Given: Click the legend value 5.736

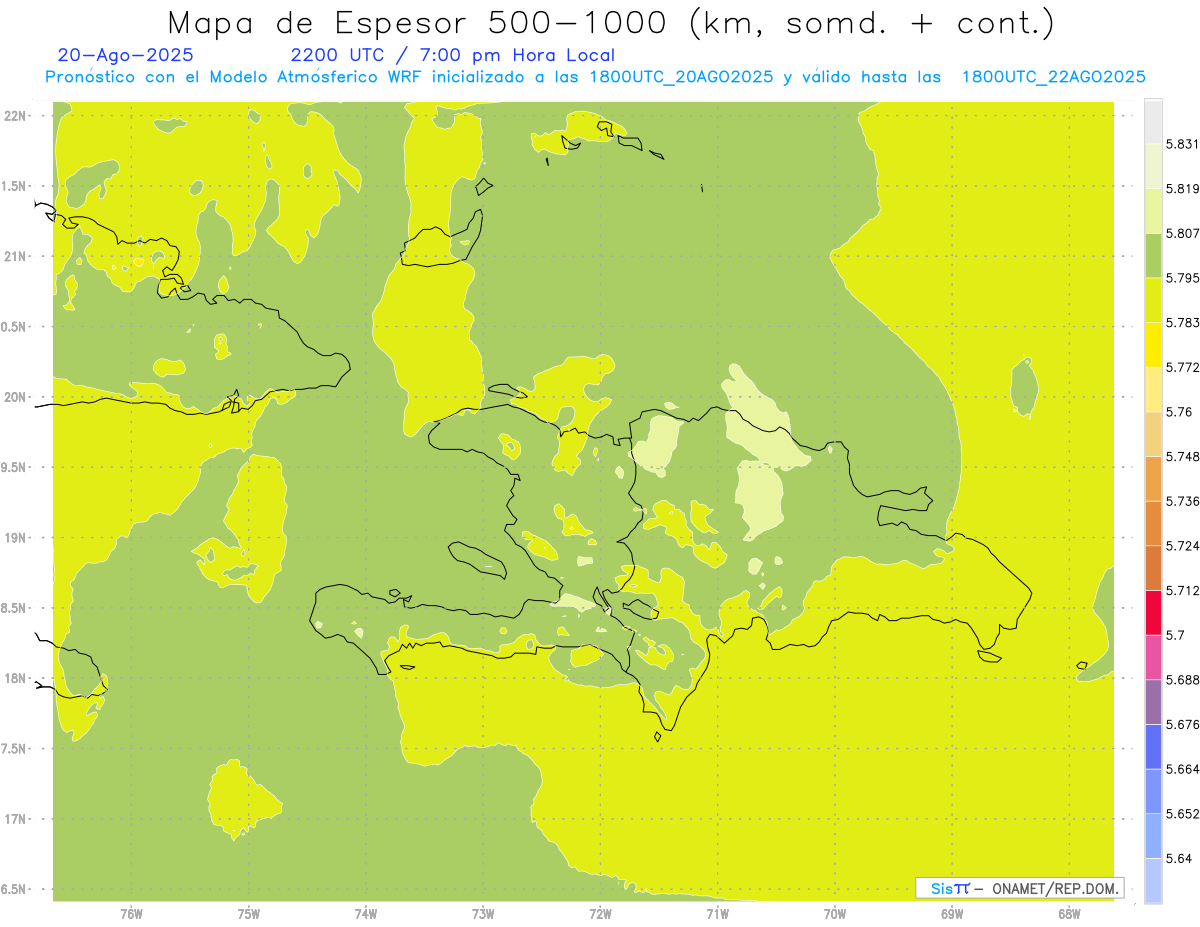Looking at the screenshot, I should [1182, 501].
